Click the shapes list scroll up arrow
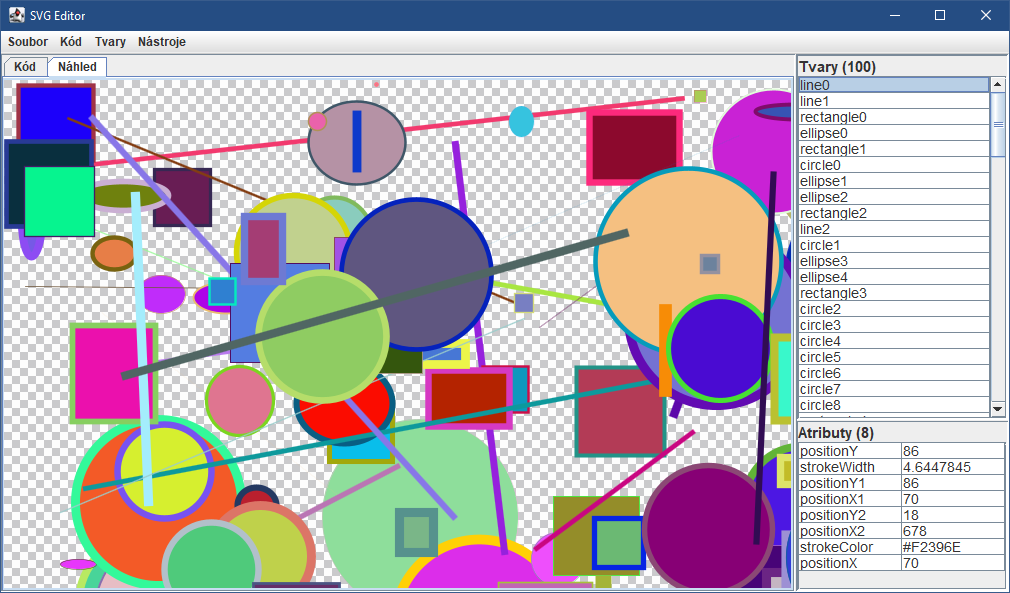Image resolution: width=1010 pixels, height=593 pixels. pyautogui.click(x=998, y=84)
